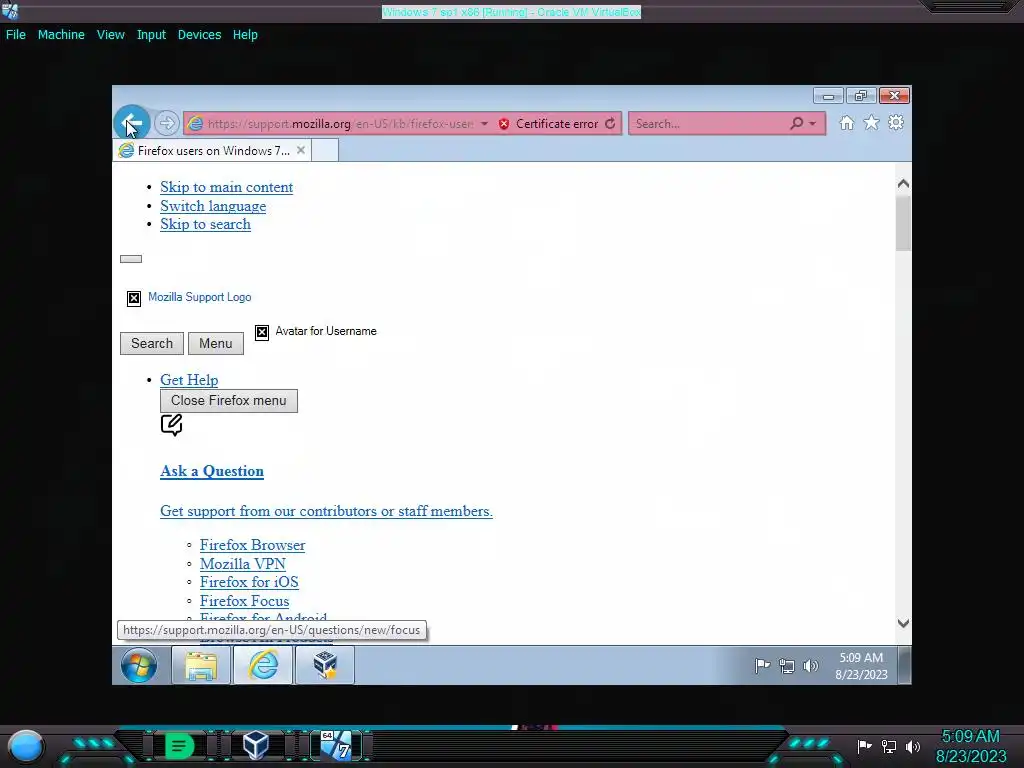
Task: Refresh the page in Internet Explorer
Action: pos(610,123)
